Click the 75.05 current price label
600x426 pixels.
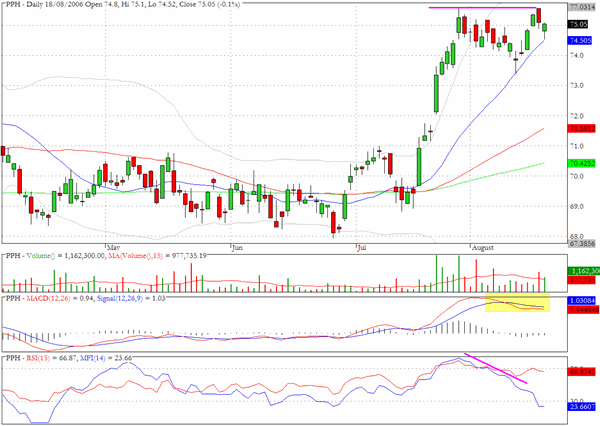click(578, 24)
